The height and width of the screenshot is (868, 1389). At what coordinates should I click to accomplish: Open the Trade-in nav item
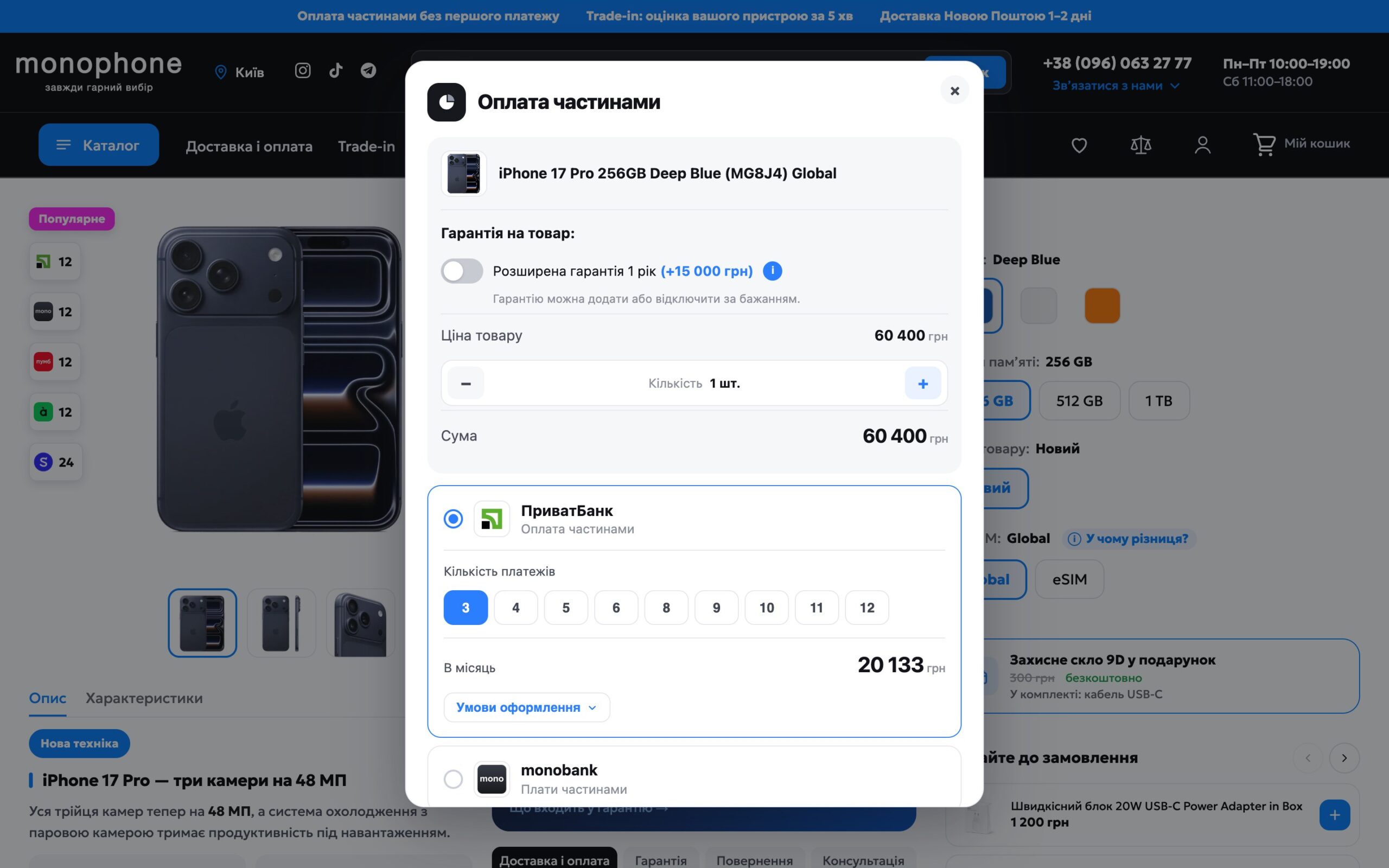pyautogui.click(x=366, y=146)
